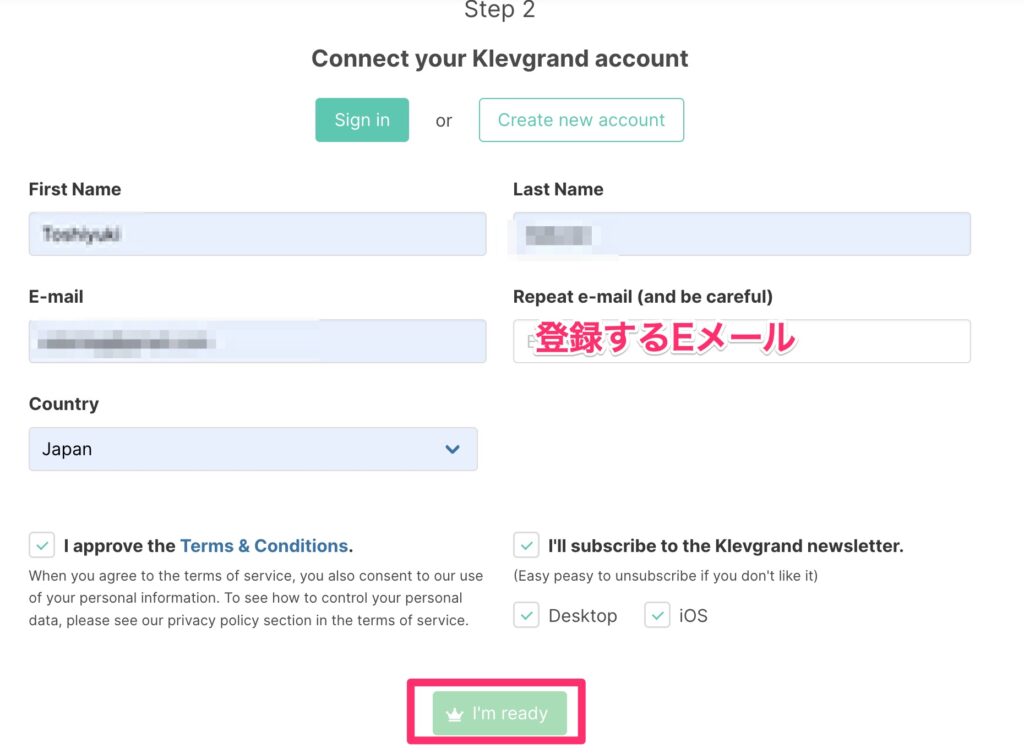
Task: Click the crown icon on I'm ready
Action: [x=454, y=714]
